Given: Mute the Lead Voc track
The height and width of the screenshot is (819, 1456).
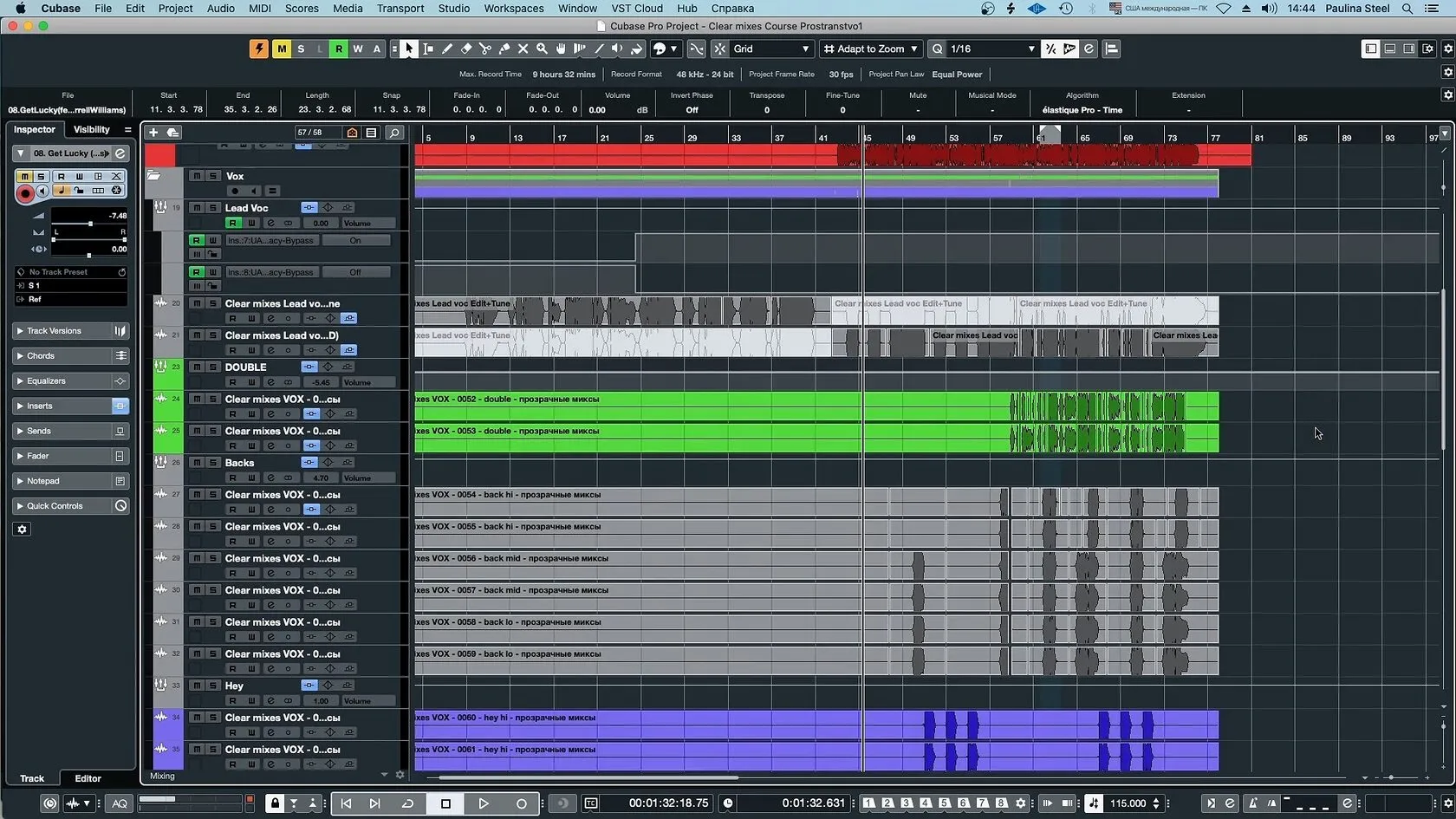Looking at the screenshot, I should pyautogui.click(x=197, y=208).
